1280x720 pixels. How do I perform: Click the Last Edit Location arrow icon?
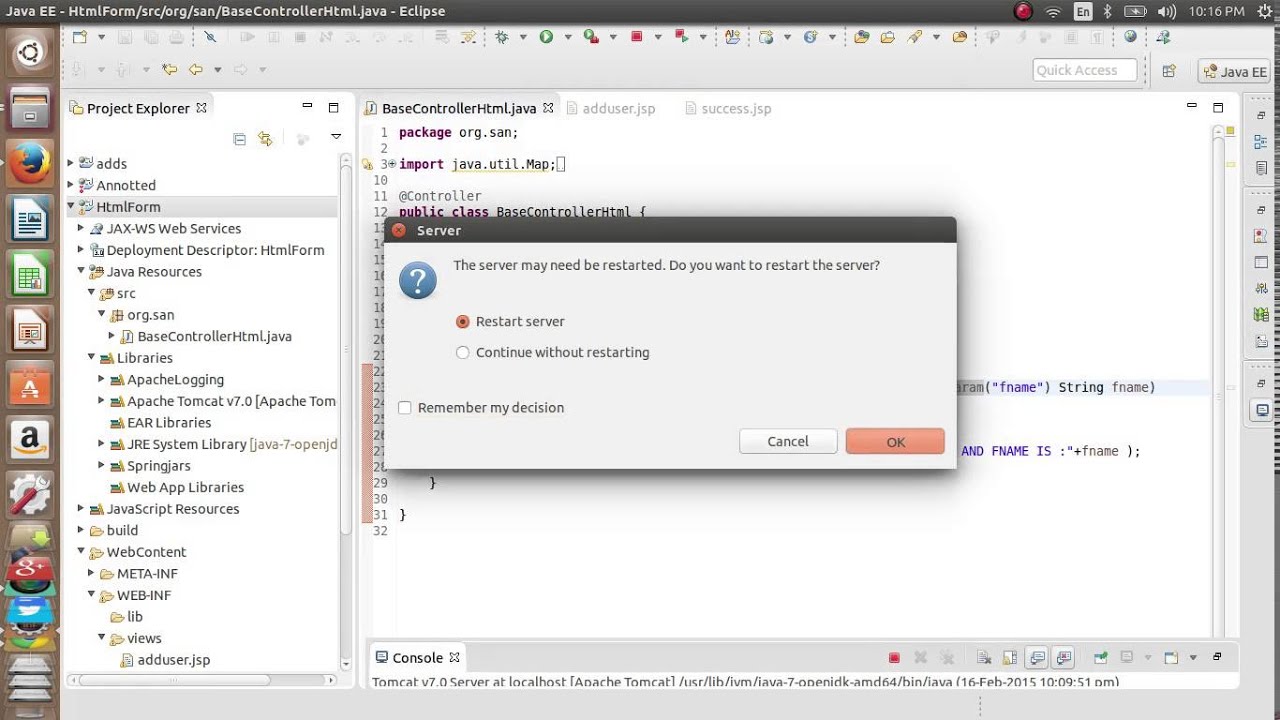(x=169, y=70)
